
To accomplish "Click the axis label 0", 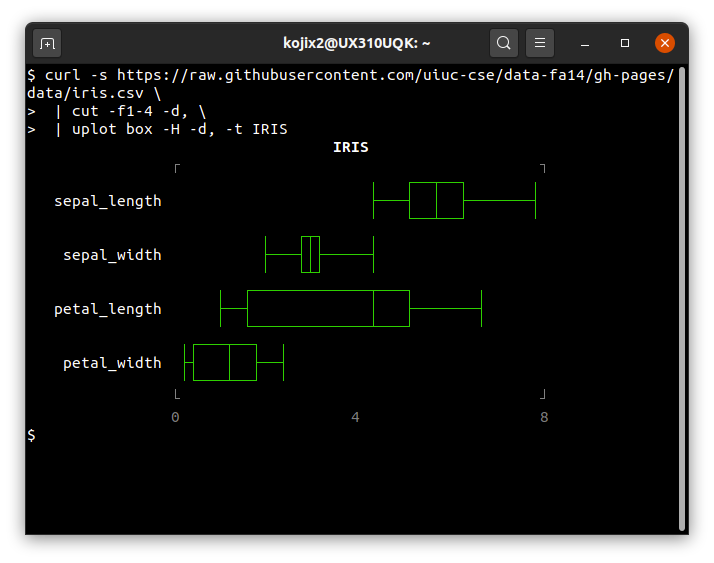I will point(175,417).
